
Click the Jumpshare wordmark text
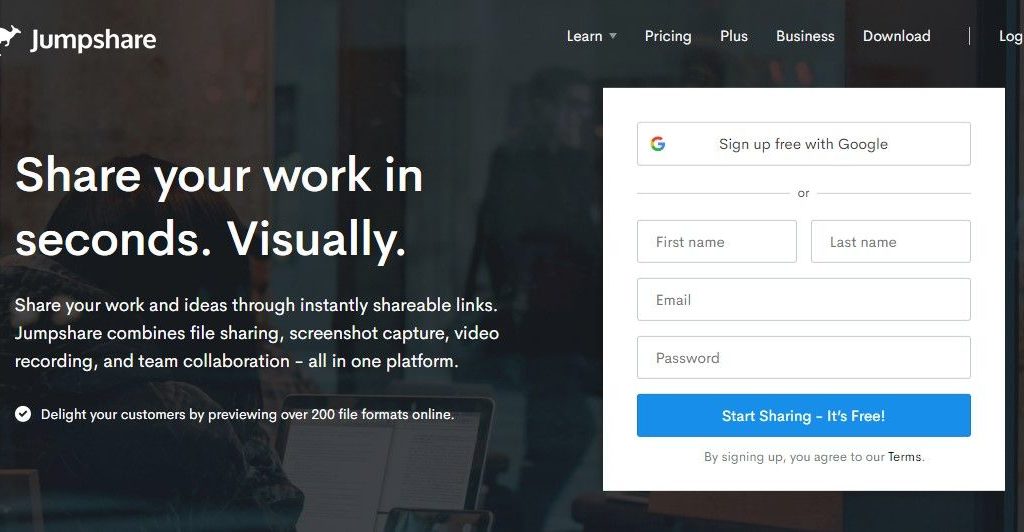coord(93,40)
